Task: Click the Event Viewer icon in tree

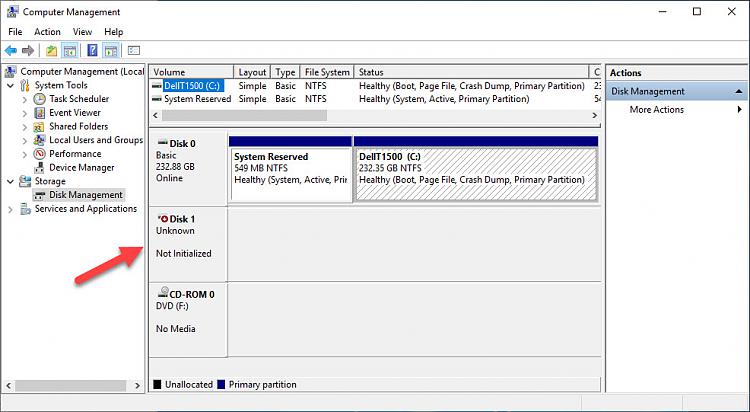Action: click(39, 113)
